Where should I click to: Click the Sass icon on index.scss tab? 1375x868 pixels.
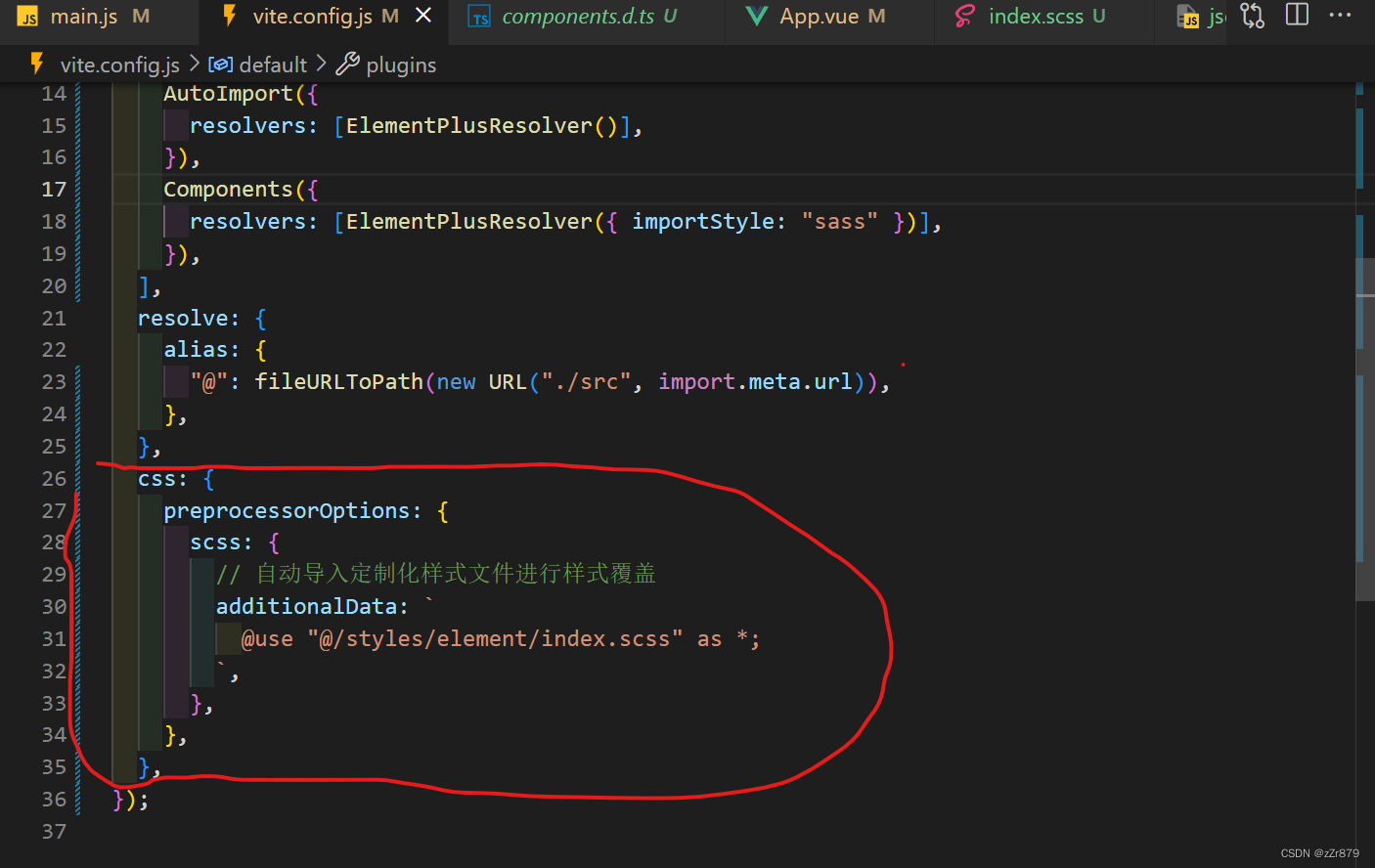click(965, 17)
